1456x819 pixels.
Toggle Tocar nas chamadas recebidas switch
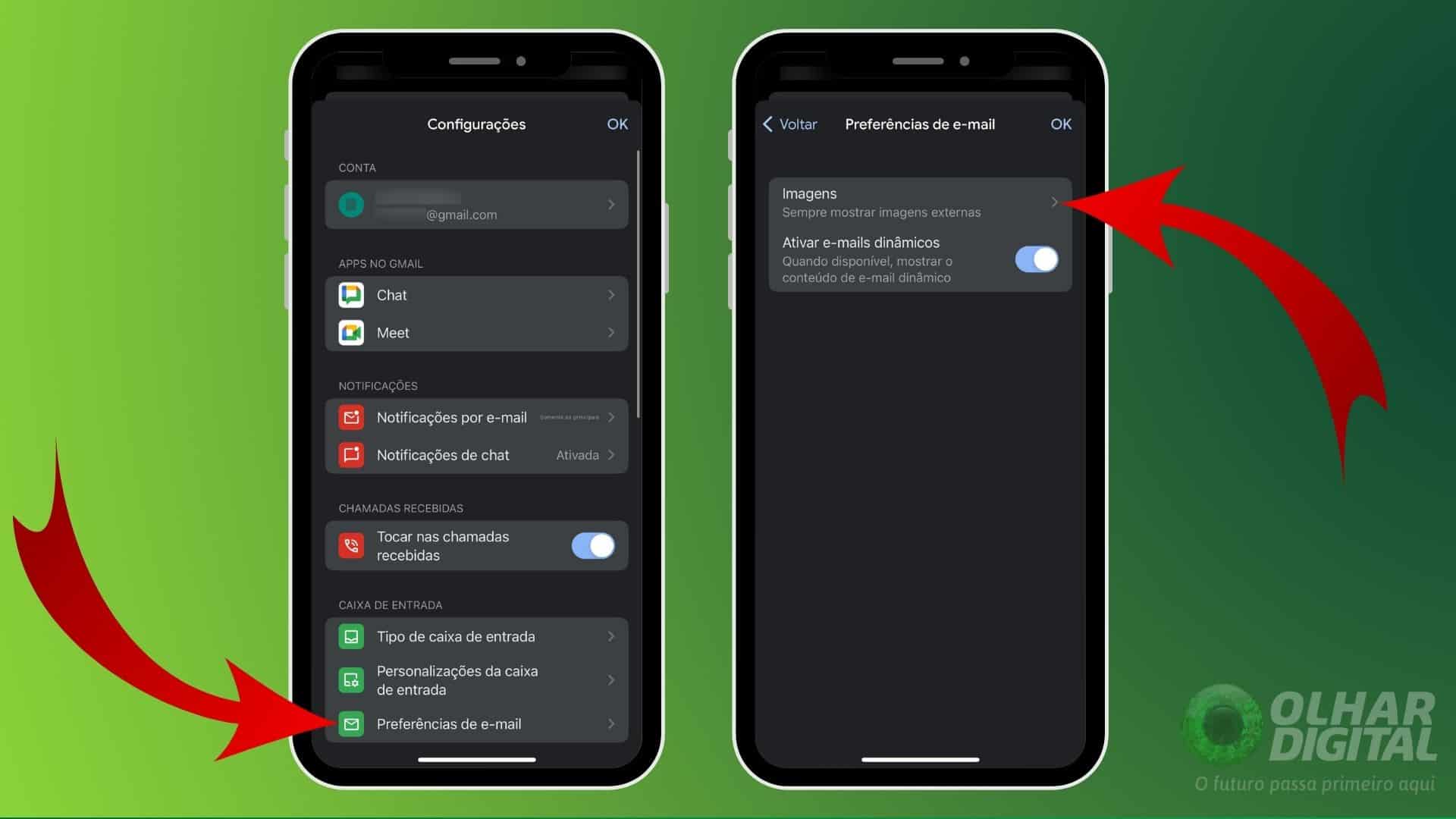tap(593, 545)
